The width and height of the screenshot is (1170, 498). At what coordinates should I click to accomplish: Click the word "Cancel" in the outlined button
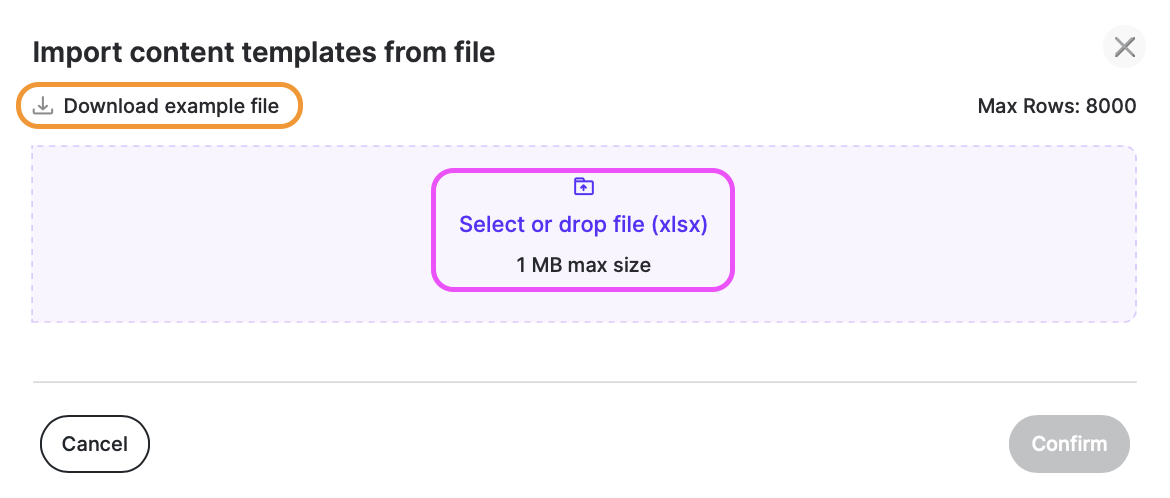coord(95,444)
